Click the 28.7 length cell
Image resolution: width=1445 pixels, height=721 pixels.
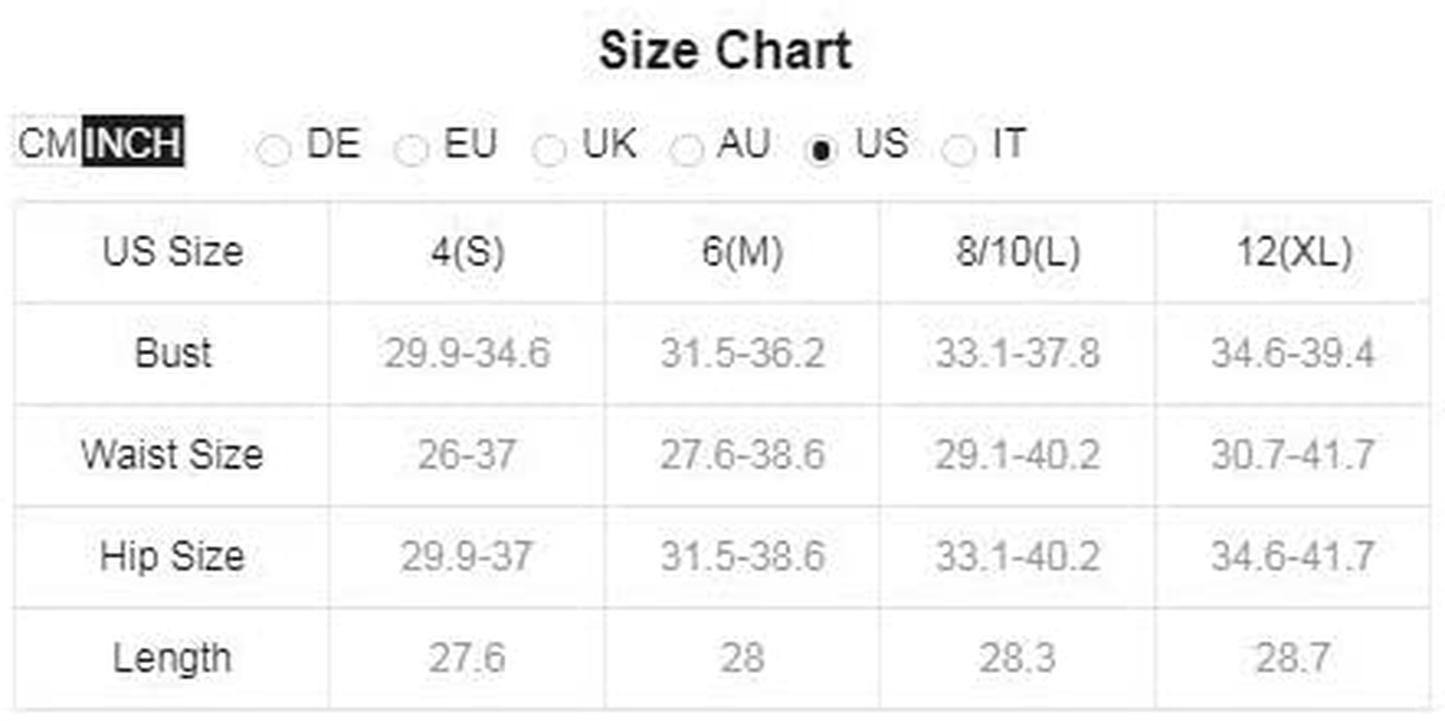click(x=1293, y=658)
